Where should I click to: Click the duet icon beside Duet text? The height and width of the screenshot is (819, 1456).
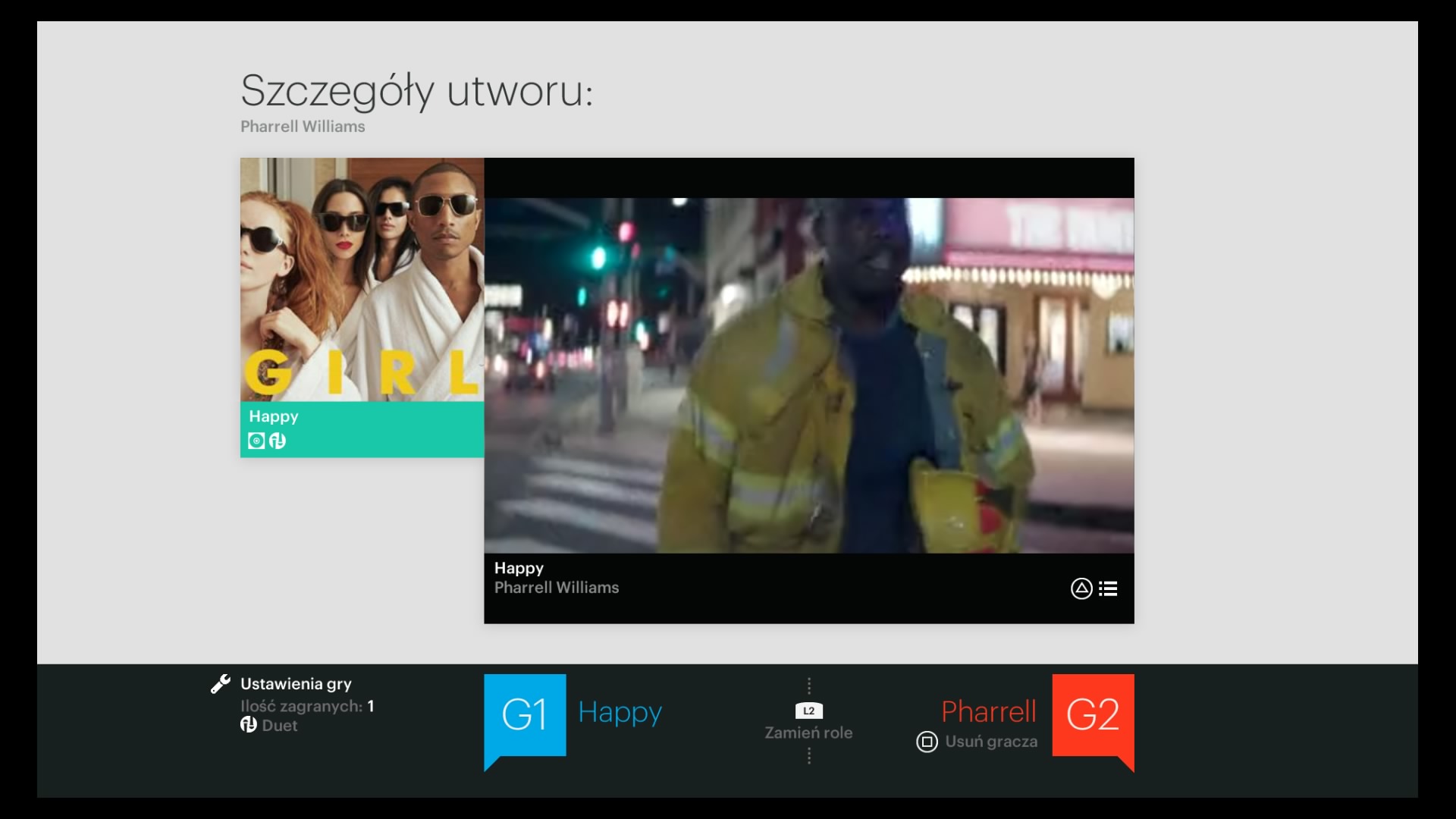[248, 725]
